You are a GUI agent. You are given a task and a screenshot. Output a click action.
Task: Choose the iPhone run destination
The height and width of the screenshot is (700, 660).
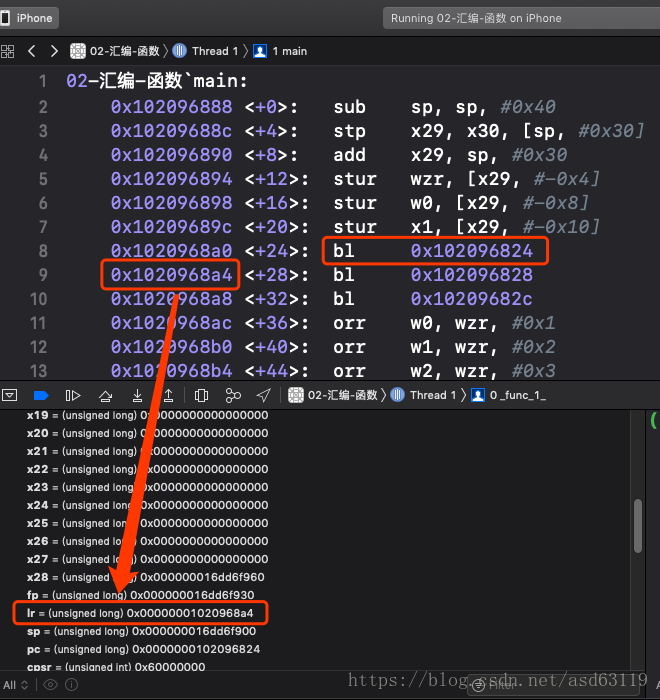[x=29, y=18]
